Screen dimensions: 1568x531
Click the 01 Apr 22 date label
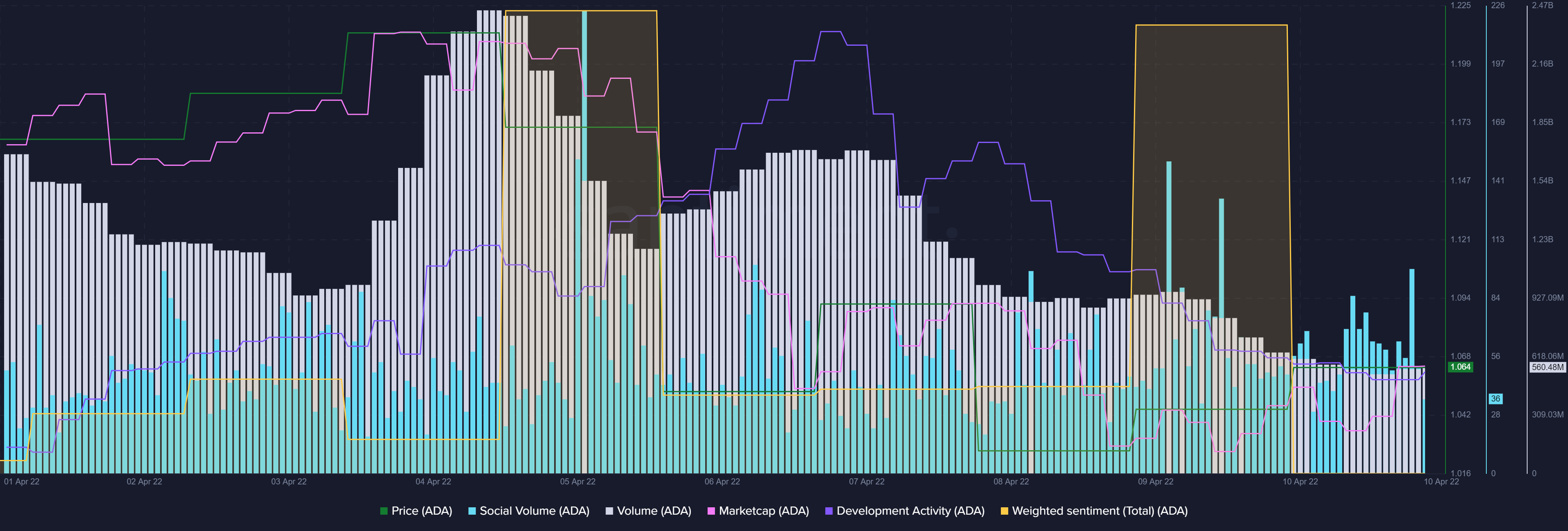(22, 482)
